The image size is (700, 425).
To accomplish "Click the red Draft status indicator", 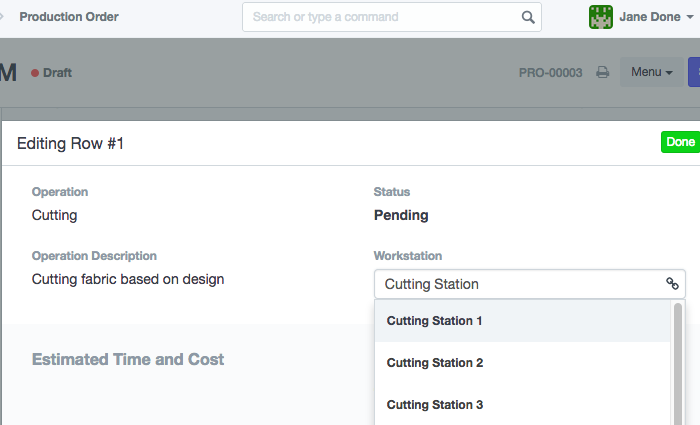I will [36, 73].
